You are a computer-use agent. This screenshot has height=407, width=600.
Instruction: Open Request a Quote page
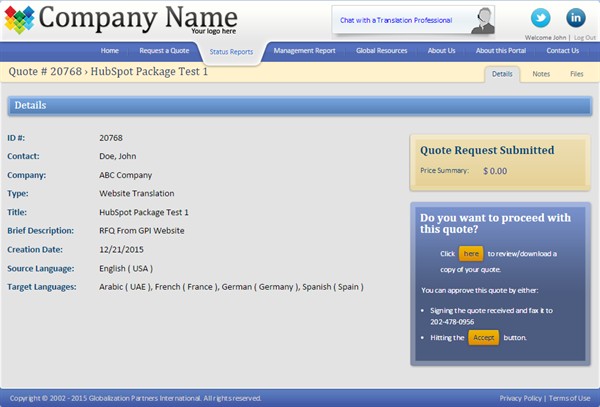(x=164, y=50)
